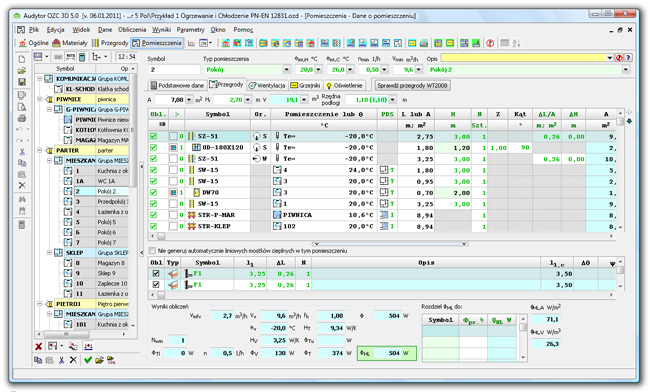650x392 pixels.
Task: Click the Sprawdź przegrody WT2008 button
Action: pyautogui.click(x=412, y=85)
